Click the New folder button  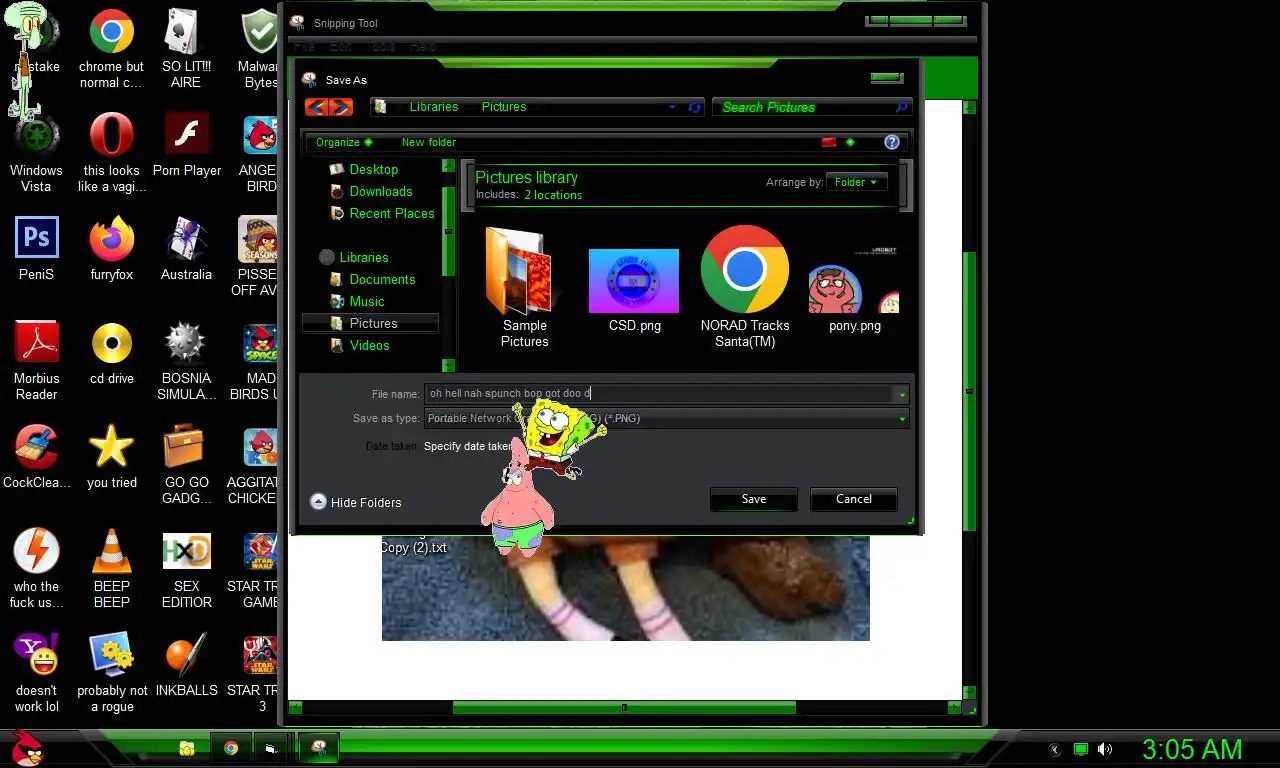click(429, 142)
